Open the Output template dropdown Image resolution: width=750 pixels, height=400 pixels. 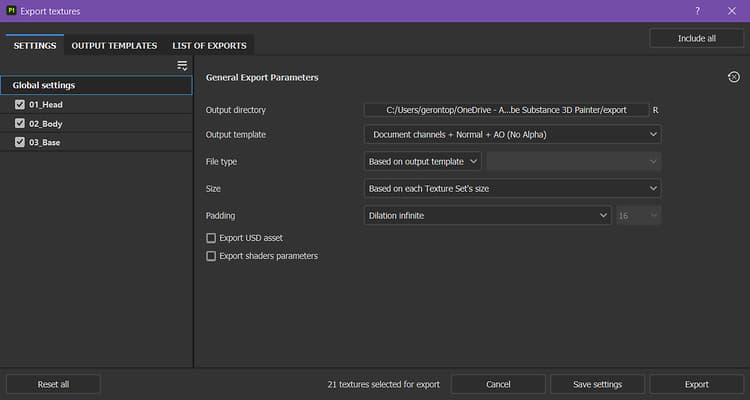tap(512, 134)
